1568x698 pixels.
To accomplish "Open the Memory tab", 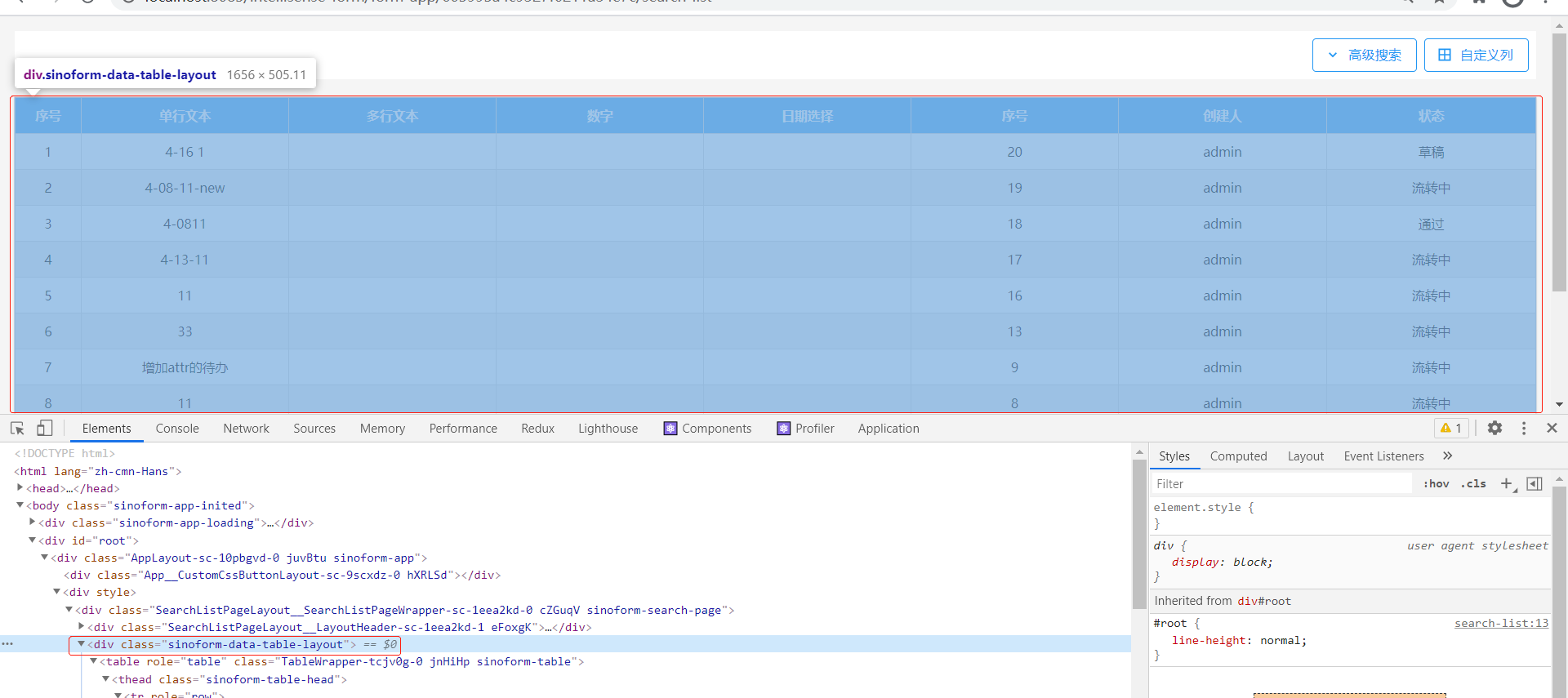I will pyautogui.click(x=382, y=428).
